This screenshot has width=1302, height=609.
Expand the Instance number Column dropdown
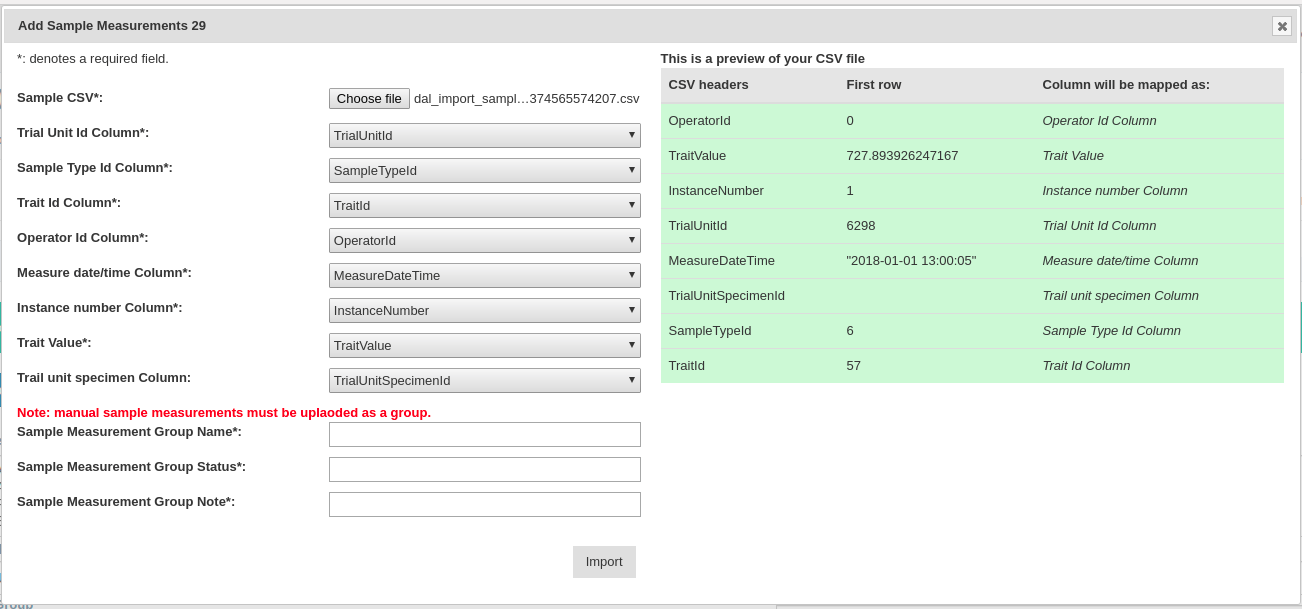click(484, 310)
